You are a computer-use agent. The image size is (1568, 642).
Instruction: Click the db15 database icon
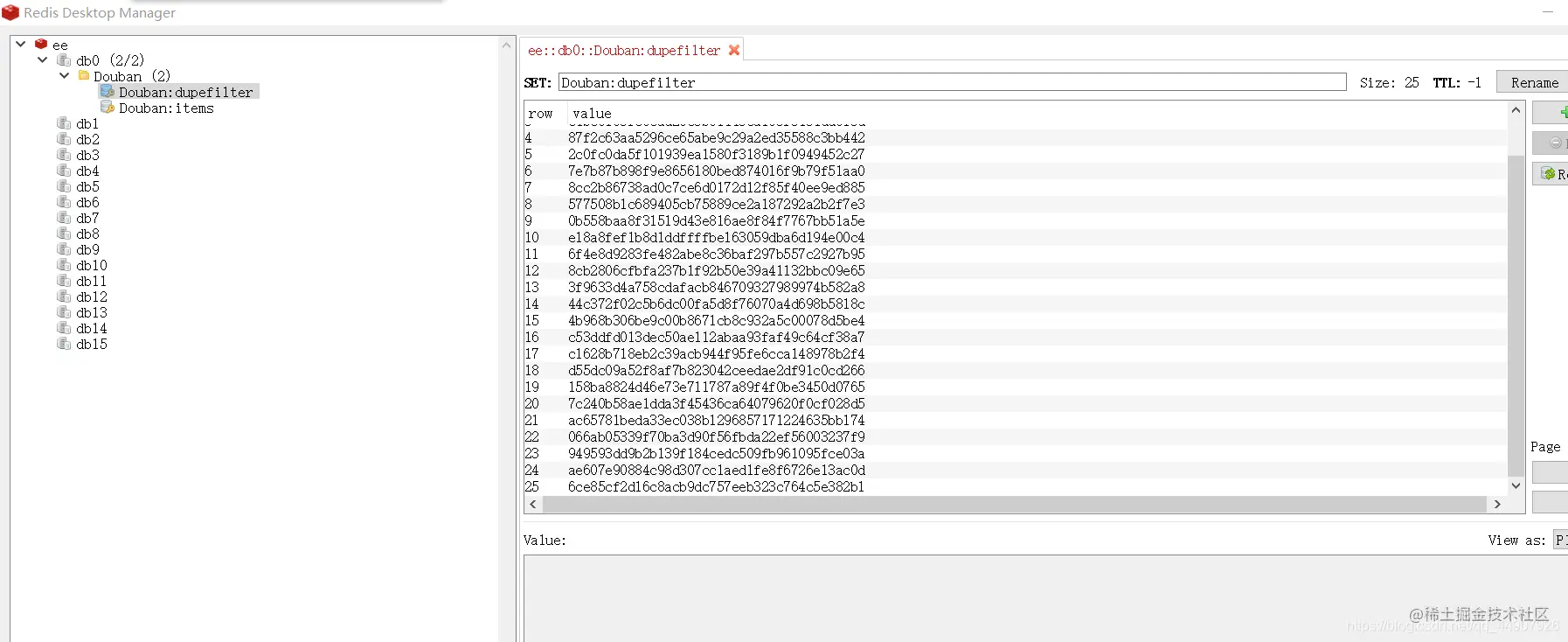pos(64,343)
